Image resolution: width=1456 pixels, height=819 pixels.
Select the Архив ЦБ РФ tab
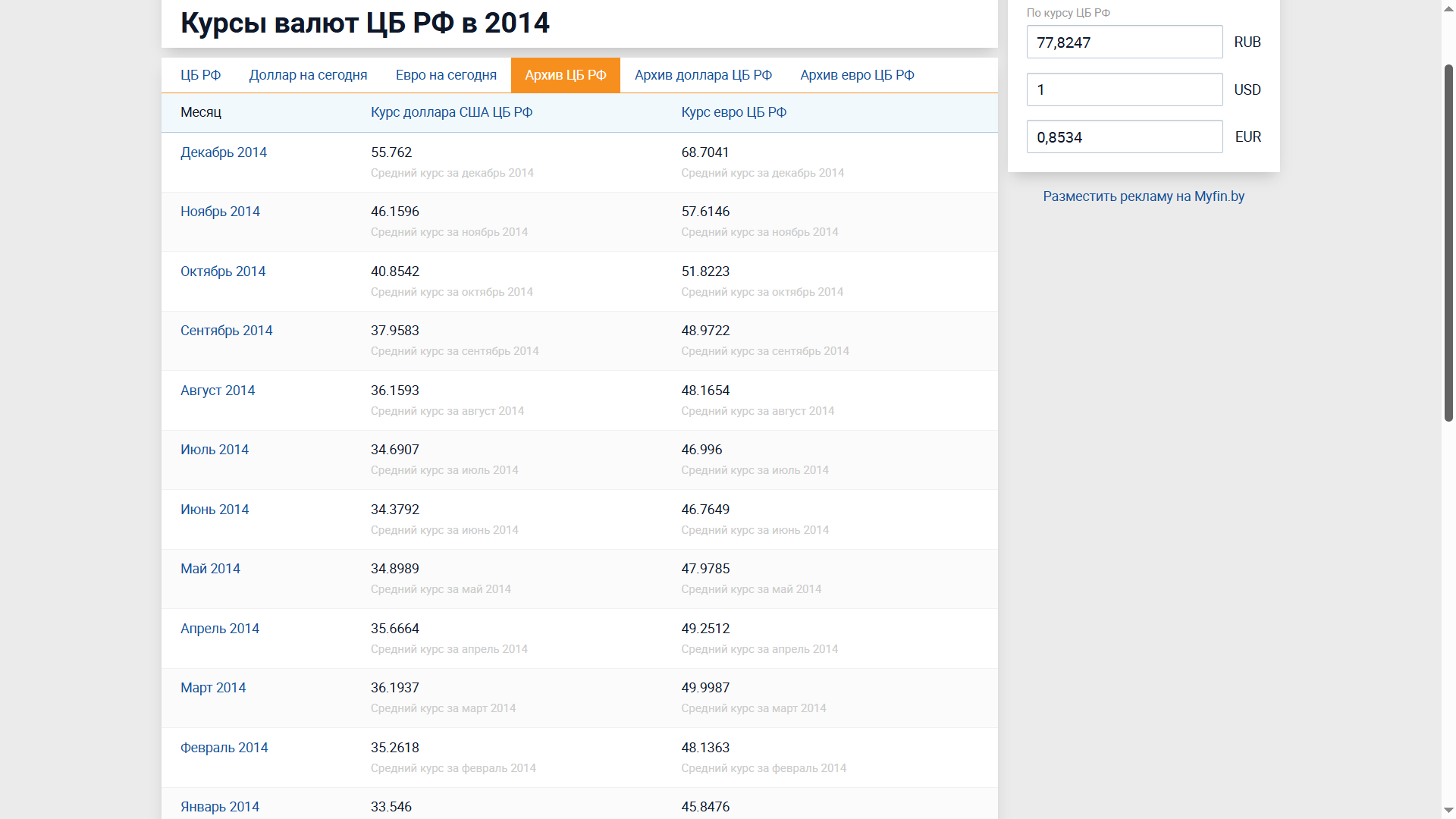point(565,75)
